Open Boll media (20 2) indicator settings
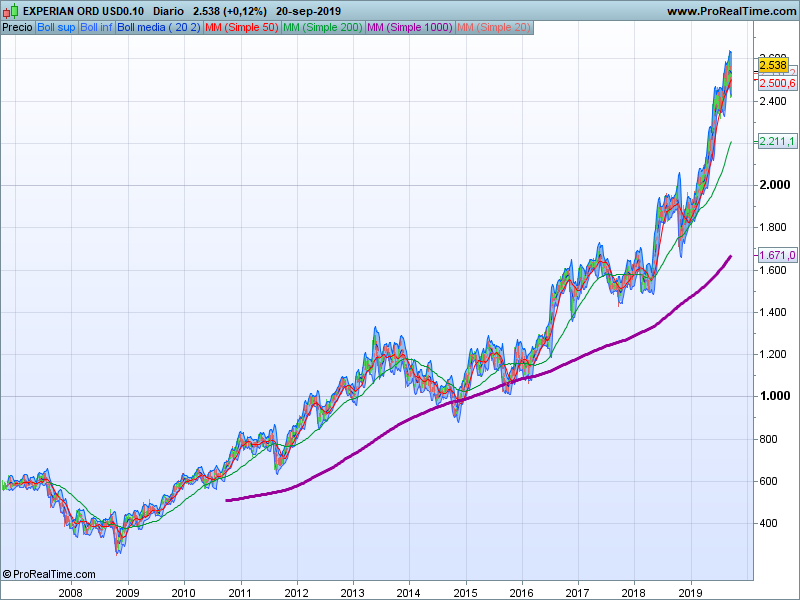The height and width of the screenshot is (600, 800). tap(159, 28)
